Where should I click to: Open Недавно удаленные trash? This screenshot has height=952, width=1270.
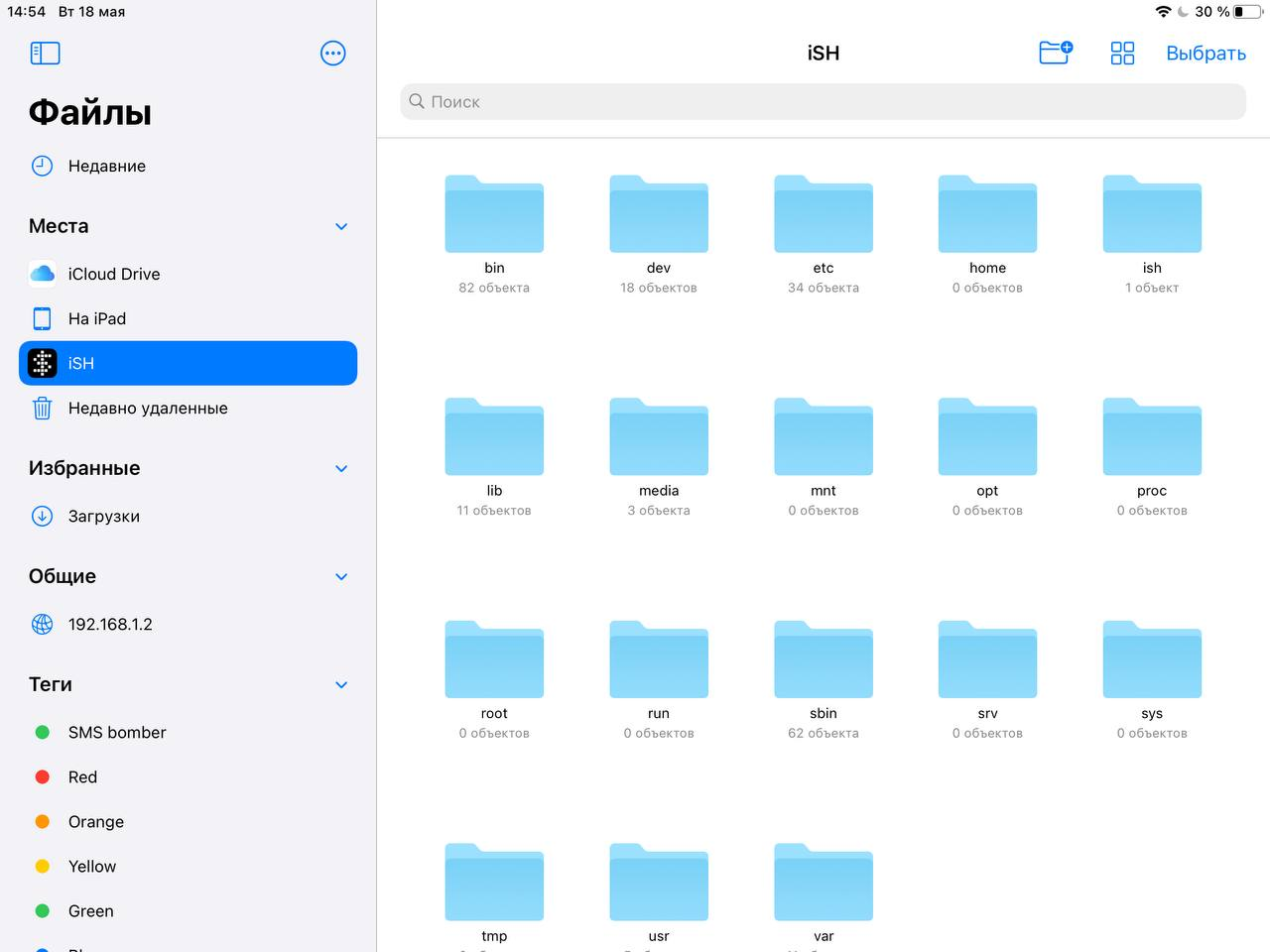147,408
